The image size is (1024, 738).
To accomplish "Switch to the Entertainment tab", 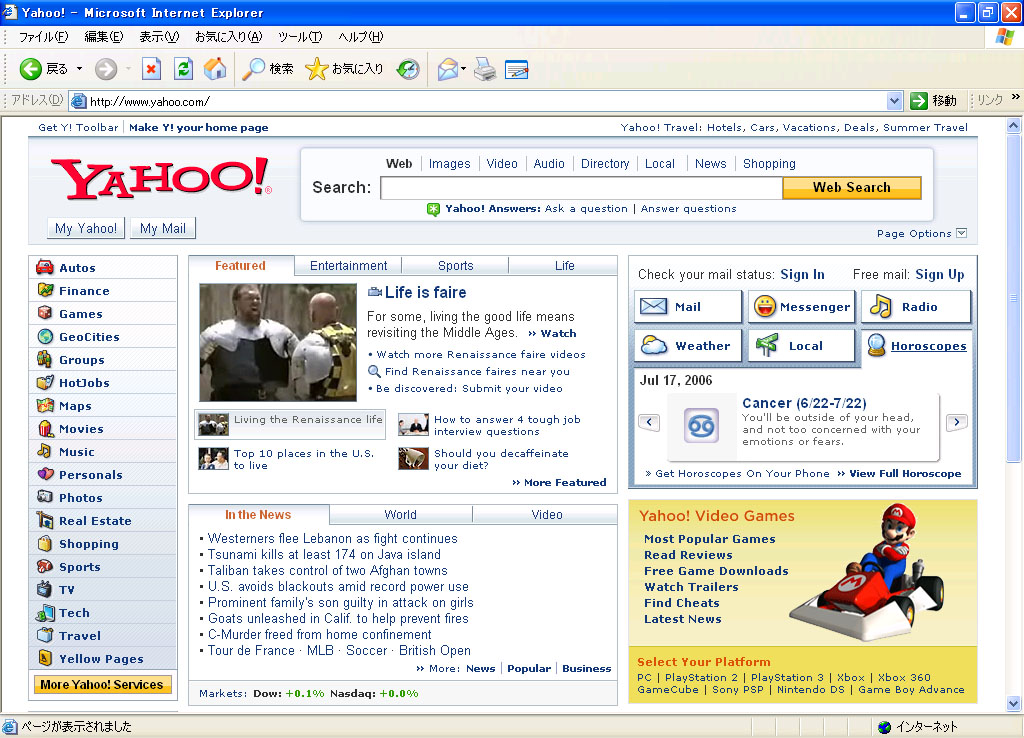I will pos(348,266).
